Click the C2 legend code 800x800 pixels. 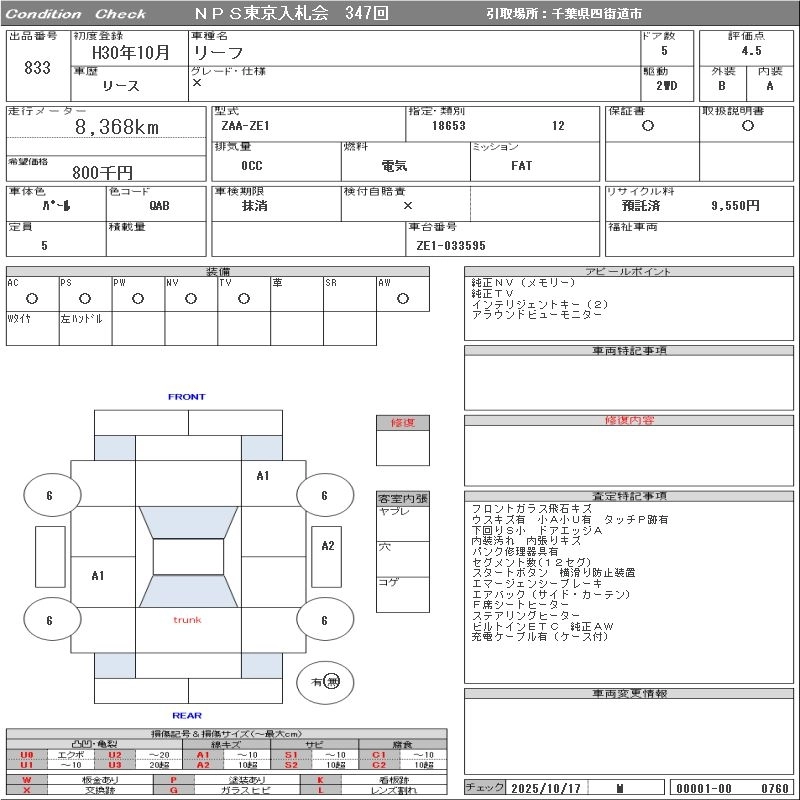[379, 765]
